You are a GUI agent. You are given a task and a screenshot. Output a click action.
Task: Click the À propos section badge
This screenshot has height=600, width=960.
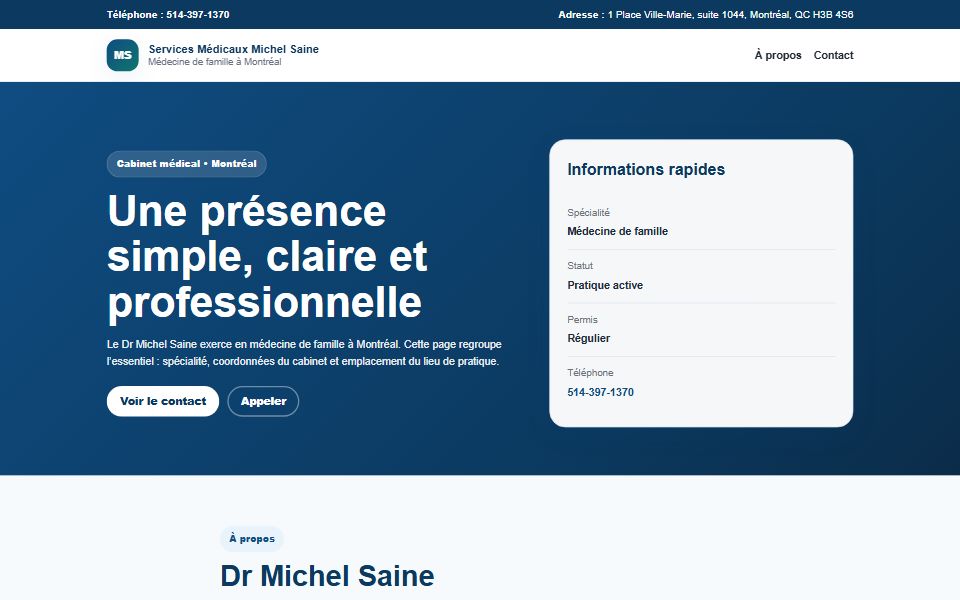(x=252, y=539)
